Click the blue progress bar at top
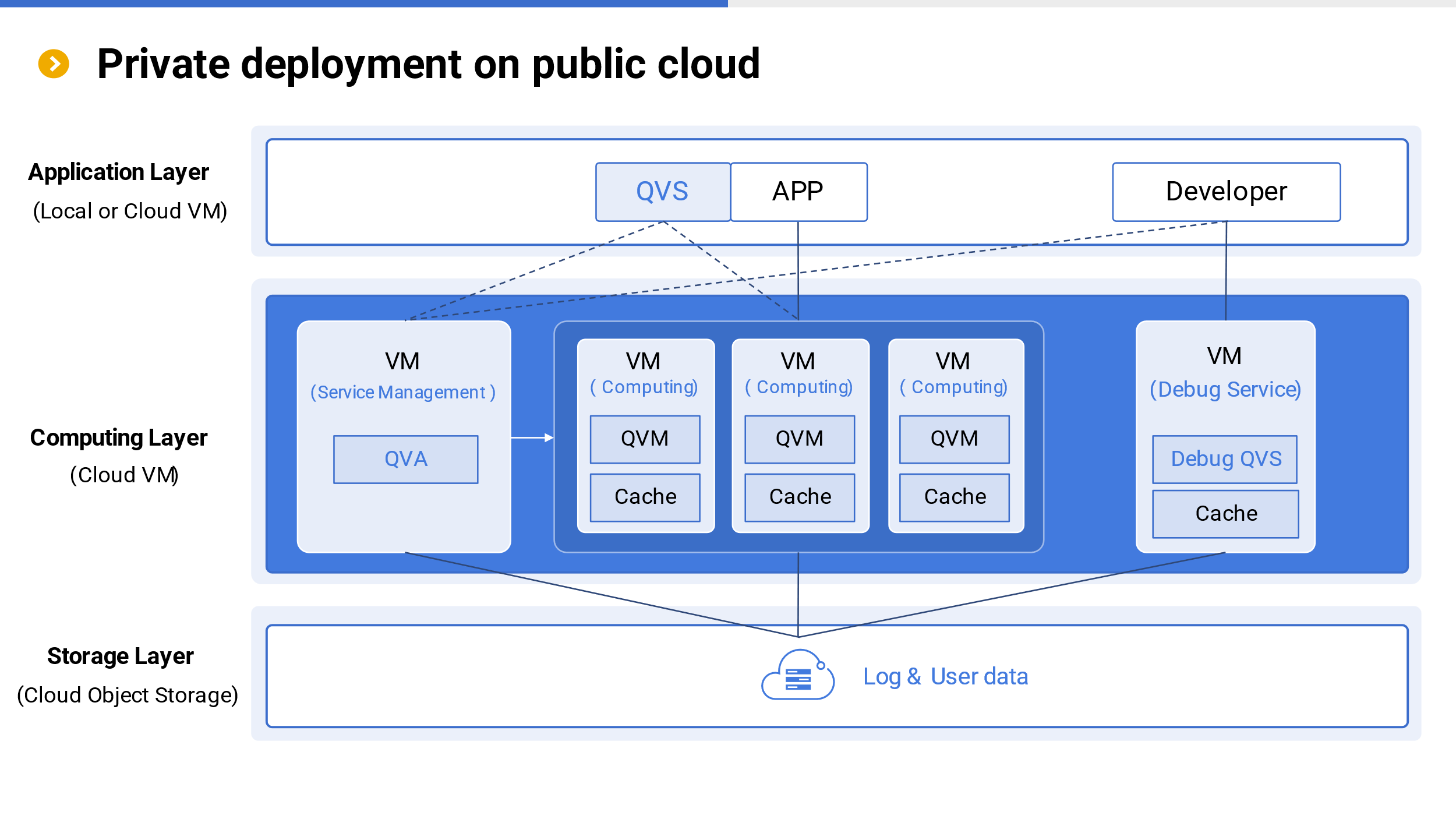This screenshot has width=1456, height=819. coord(363,3)
